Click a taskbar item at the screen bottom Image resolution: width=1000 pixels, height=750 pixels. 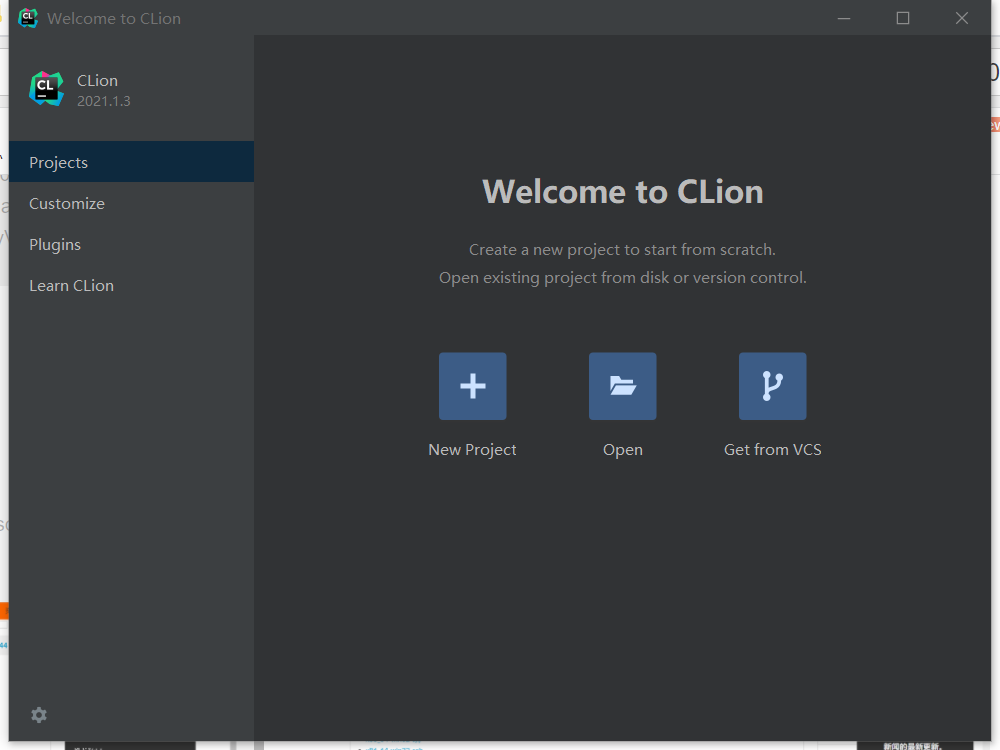click(x=129, y=745)
